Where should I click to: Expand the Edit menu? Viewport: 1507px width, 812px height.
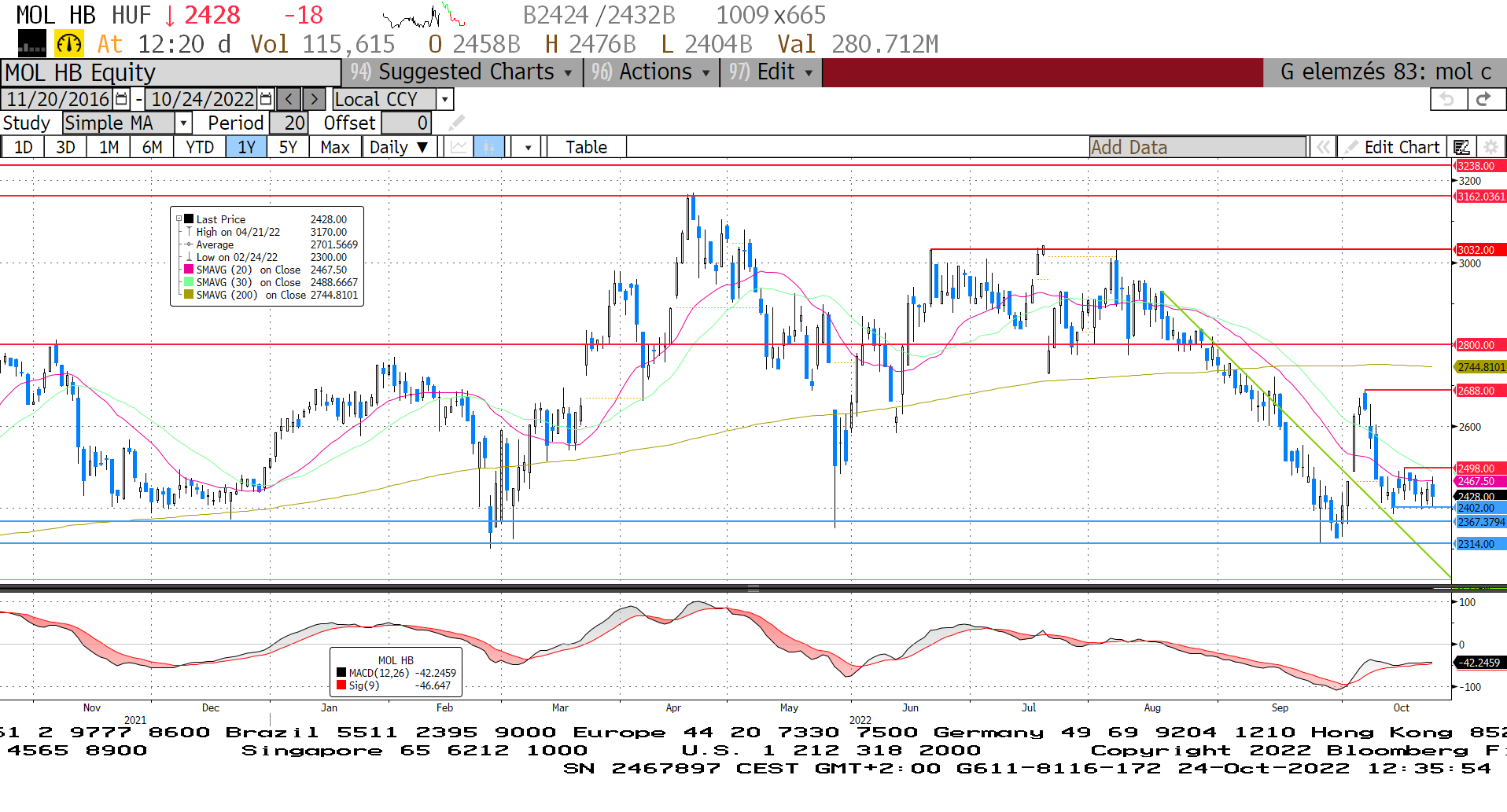771,72
